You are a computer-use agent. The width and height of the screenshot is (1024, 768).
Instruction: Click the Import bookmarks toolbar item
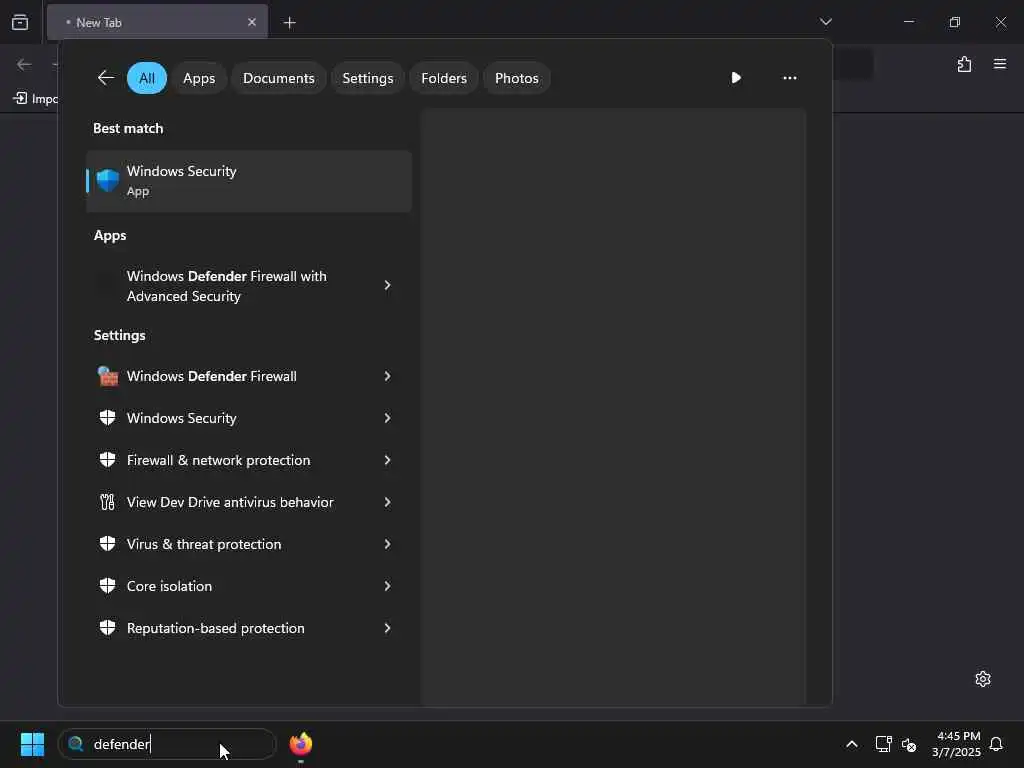(x=36, y=99)
